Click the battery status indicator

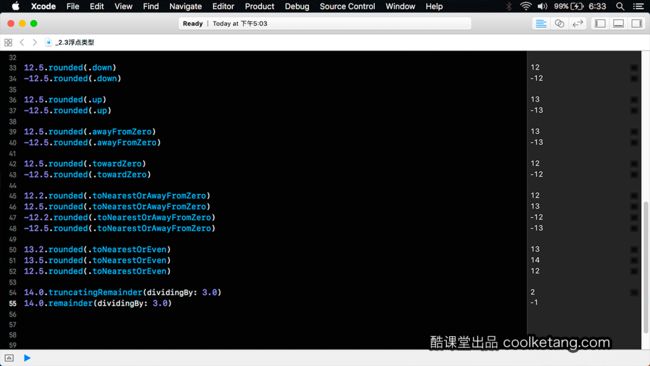click(x=568, y=6)
